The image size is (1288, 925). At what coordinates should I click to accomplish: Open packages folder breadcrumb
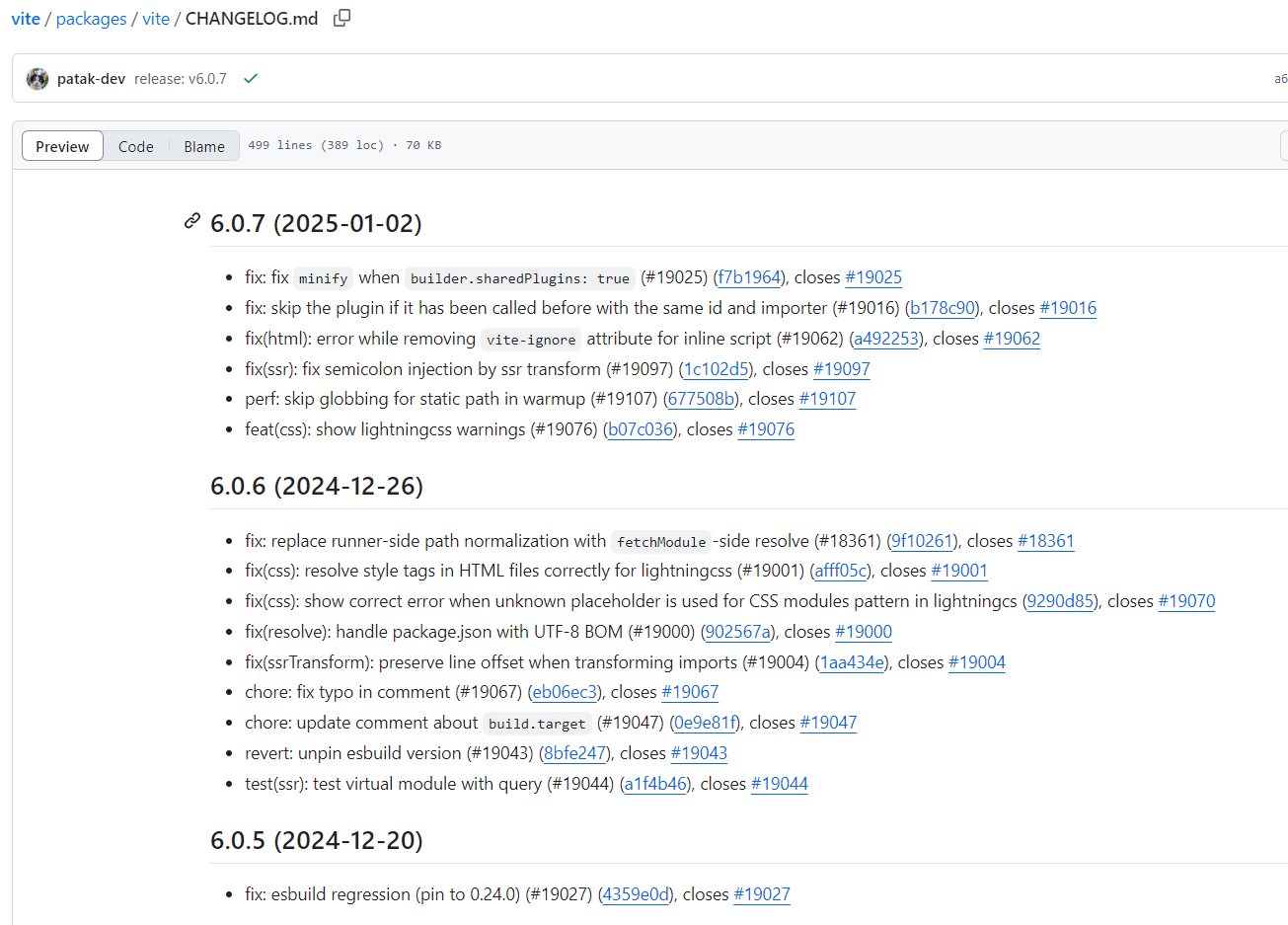tap(92, 19)
